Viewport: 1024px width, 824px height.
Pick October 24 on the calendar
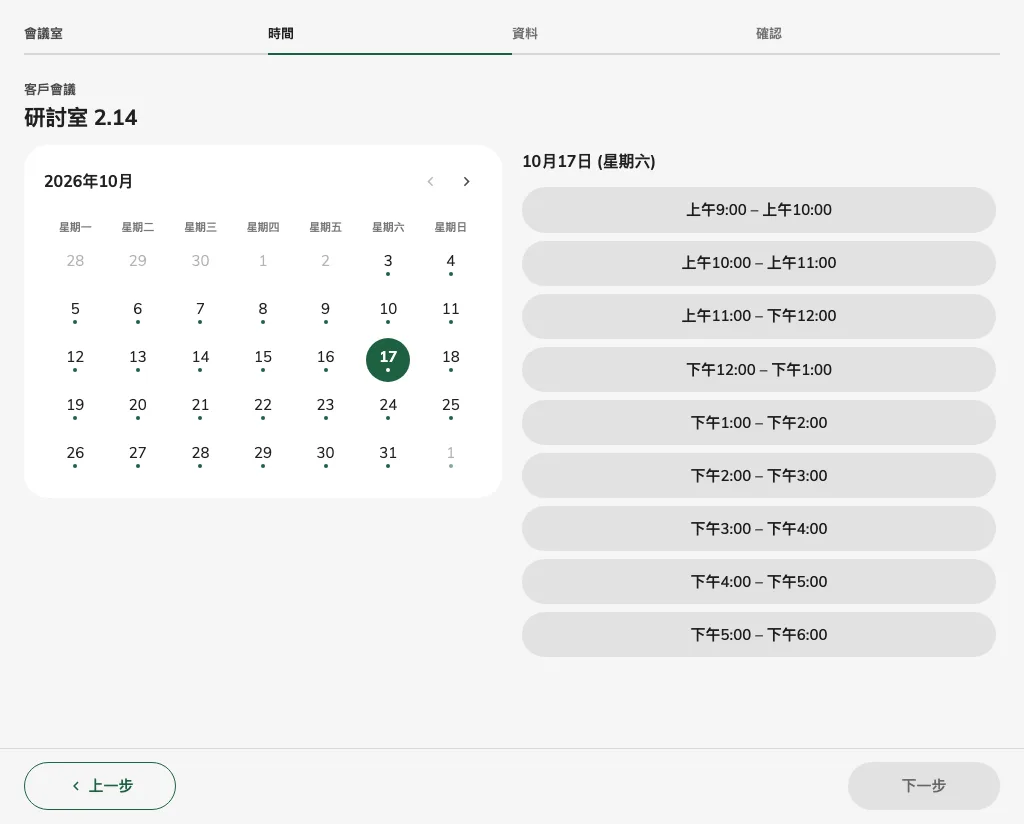click(388, 407)
